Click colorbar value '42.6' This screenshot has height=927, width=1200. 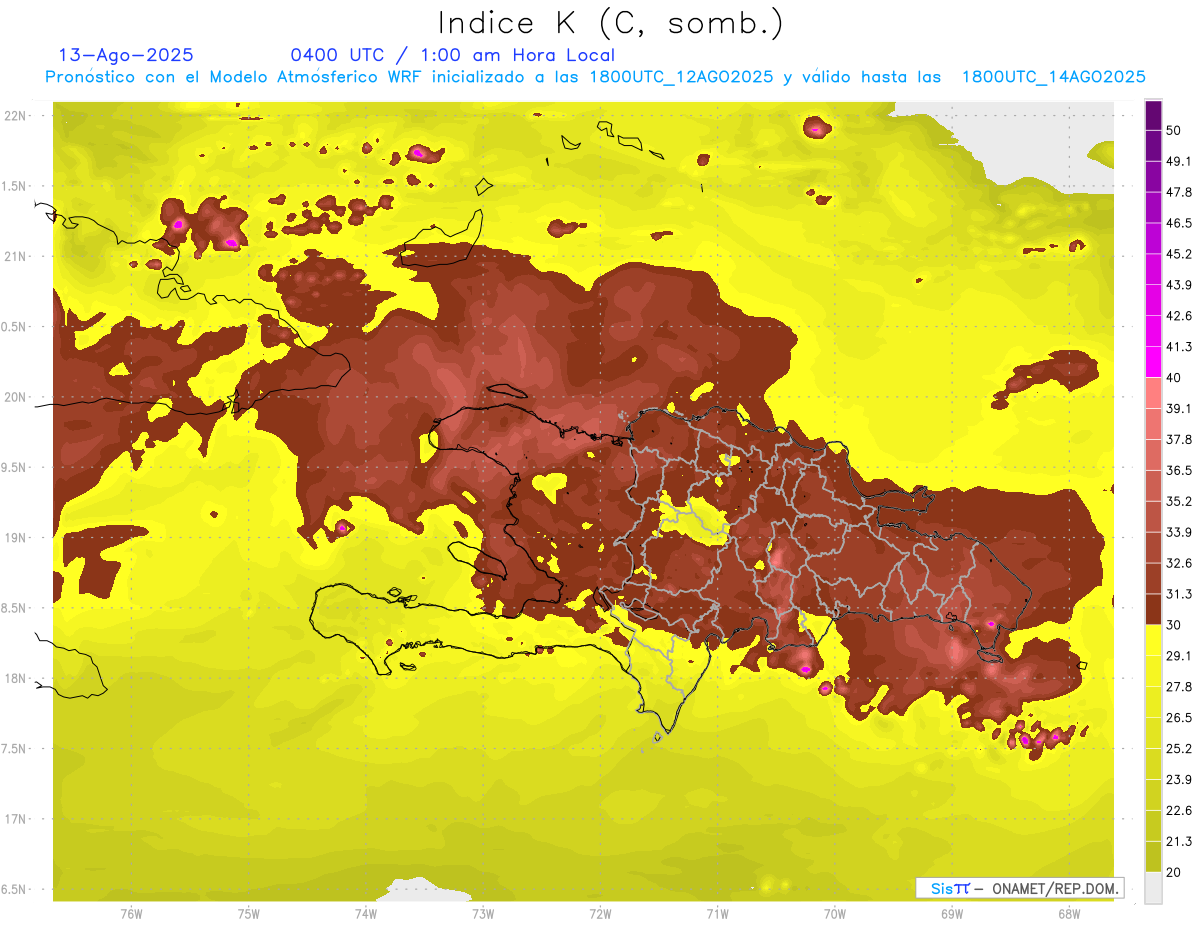click(1179, 316)
